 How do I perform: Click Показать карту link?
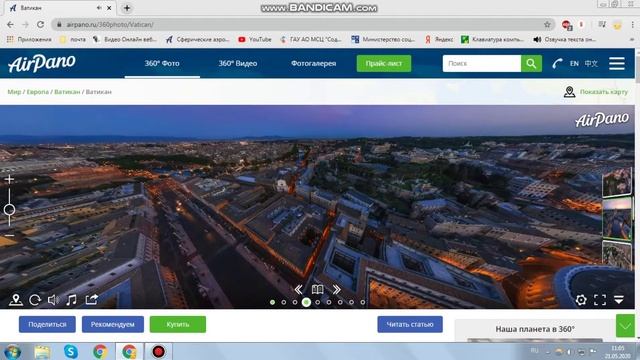tap(604, 92)
